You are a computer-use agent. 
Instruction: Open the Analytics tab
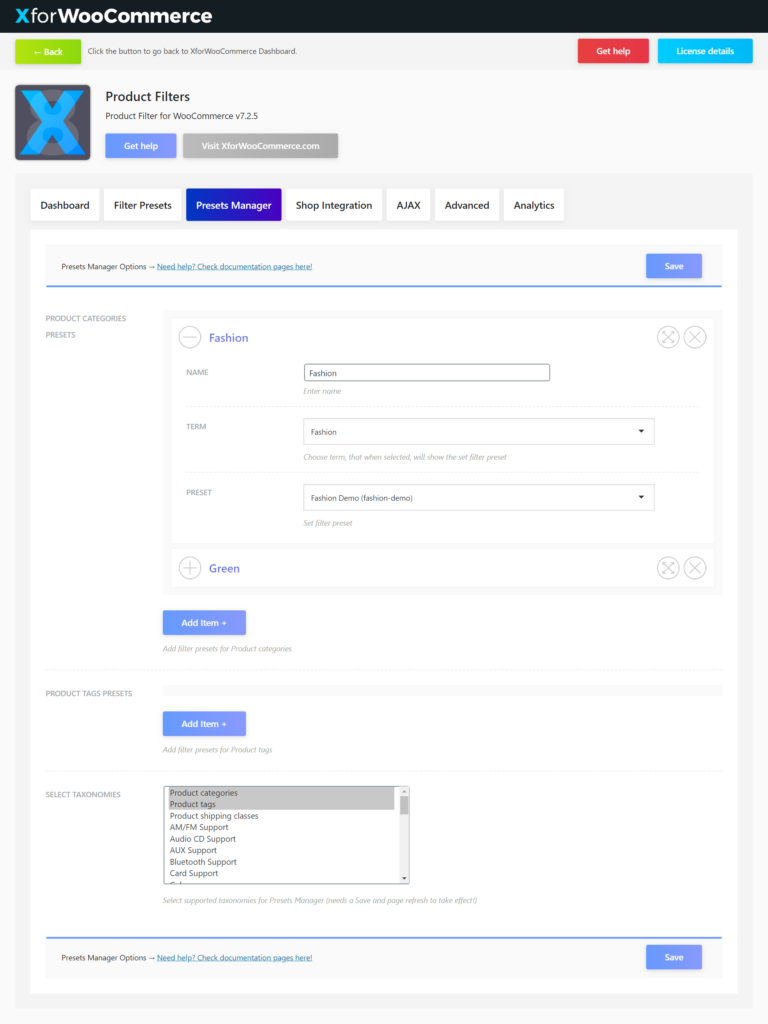(534, 205)
